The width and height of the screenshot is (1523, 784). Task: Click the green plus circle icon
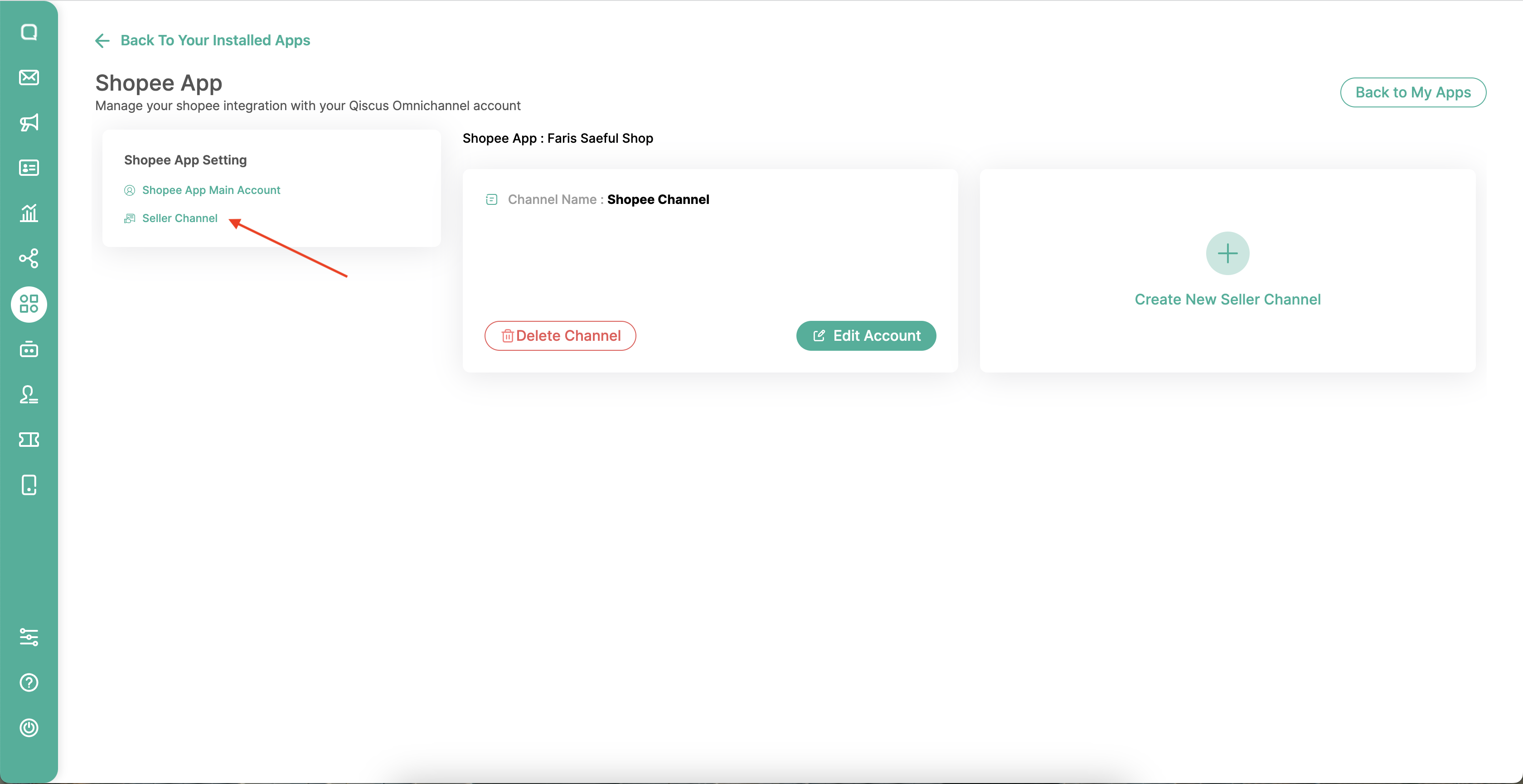[x=1227, y=253]
